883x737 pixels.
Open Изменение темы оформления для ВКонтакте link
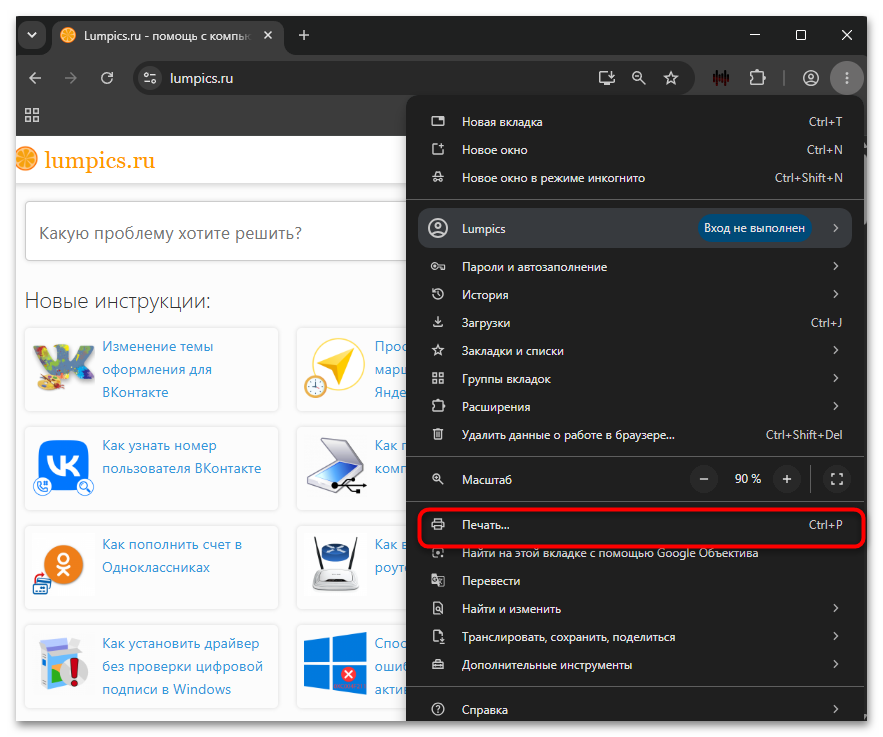[x=157, y=369]
